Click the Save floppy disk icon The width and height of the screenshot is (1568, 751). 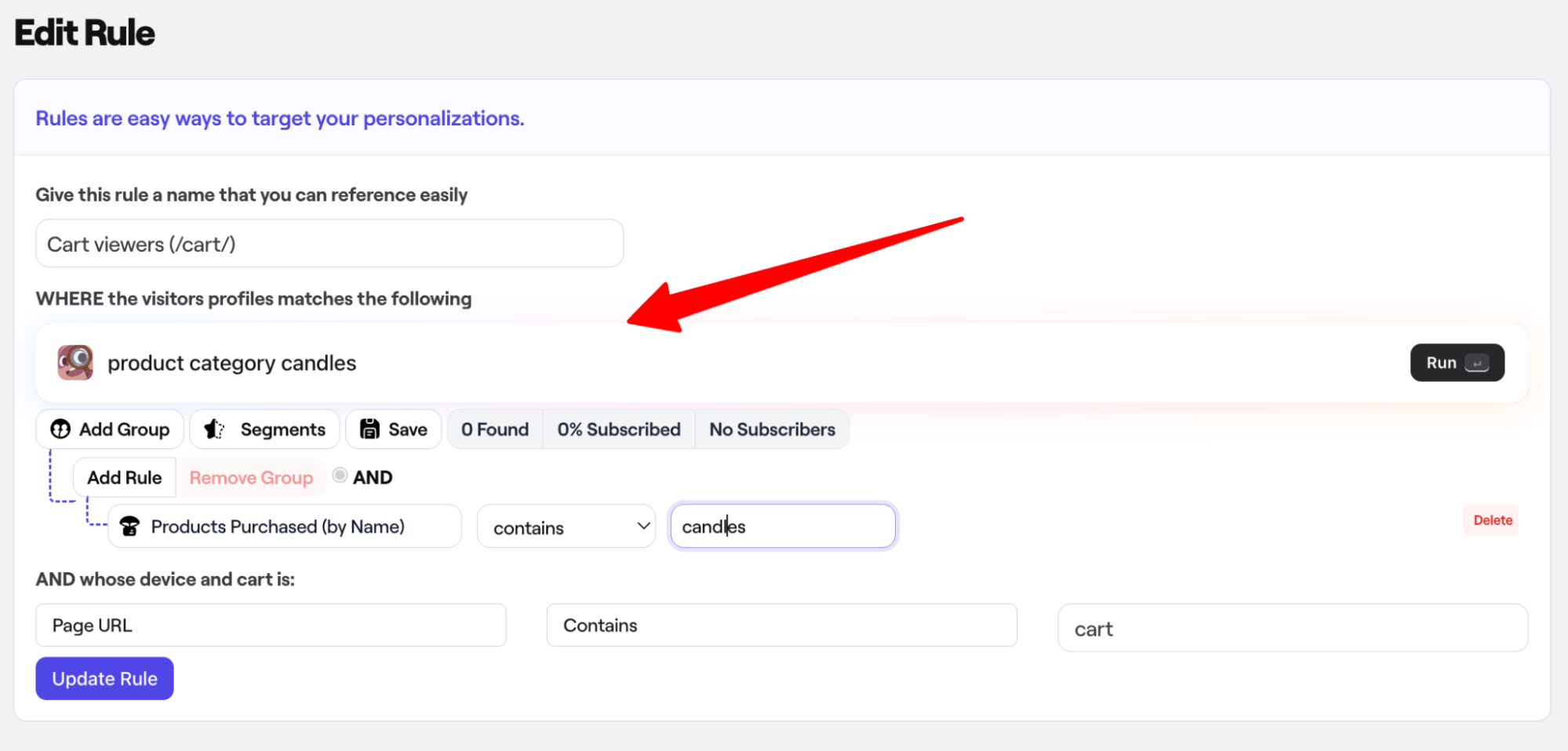tap(369, 430)
